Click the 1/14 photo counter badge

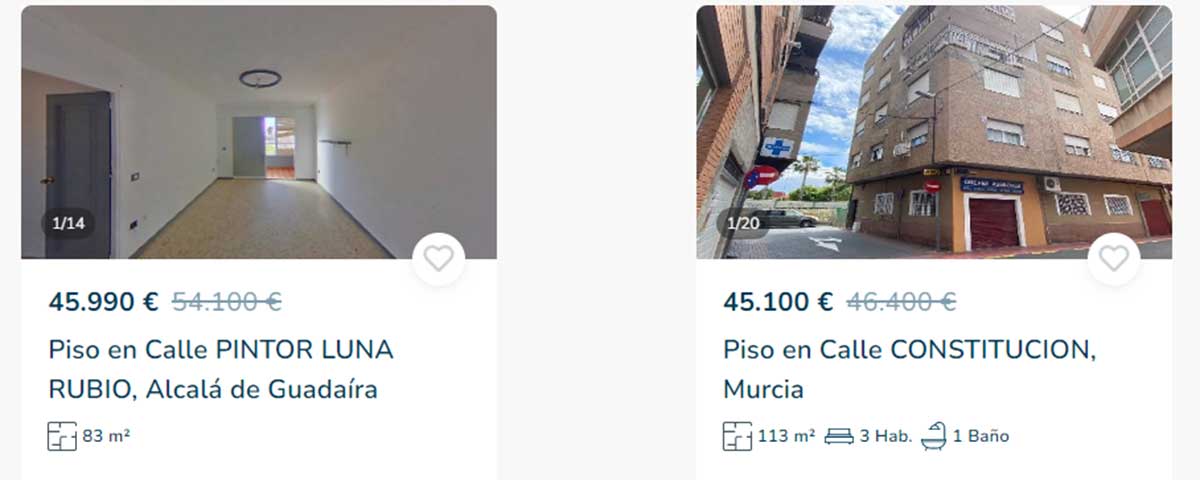(68, 223)
